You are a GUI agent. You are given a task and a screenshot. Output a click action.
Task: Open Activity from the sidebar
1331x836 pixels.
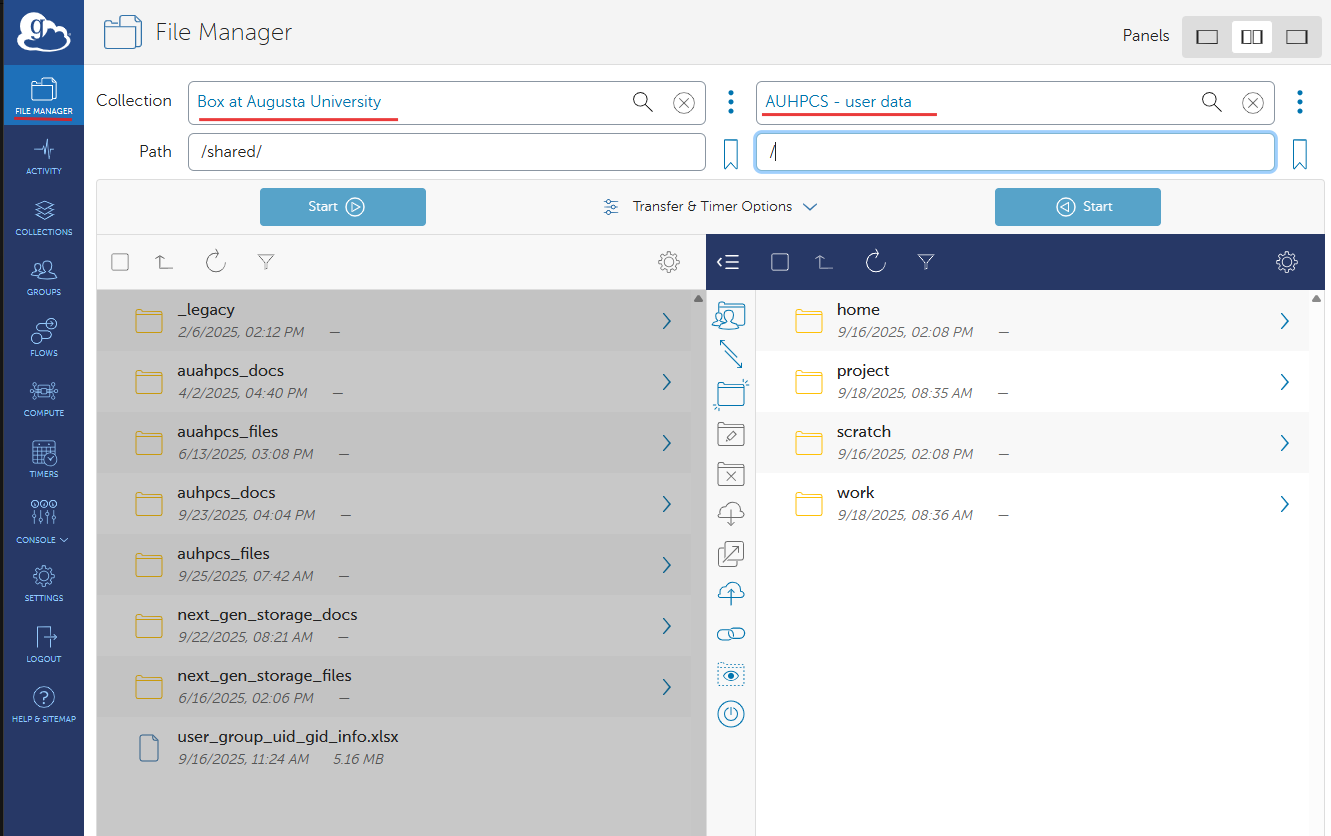pyautogui.click(x=43, y=157)
